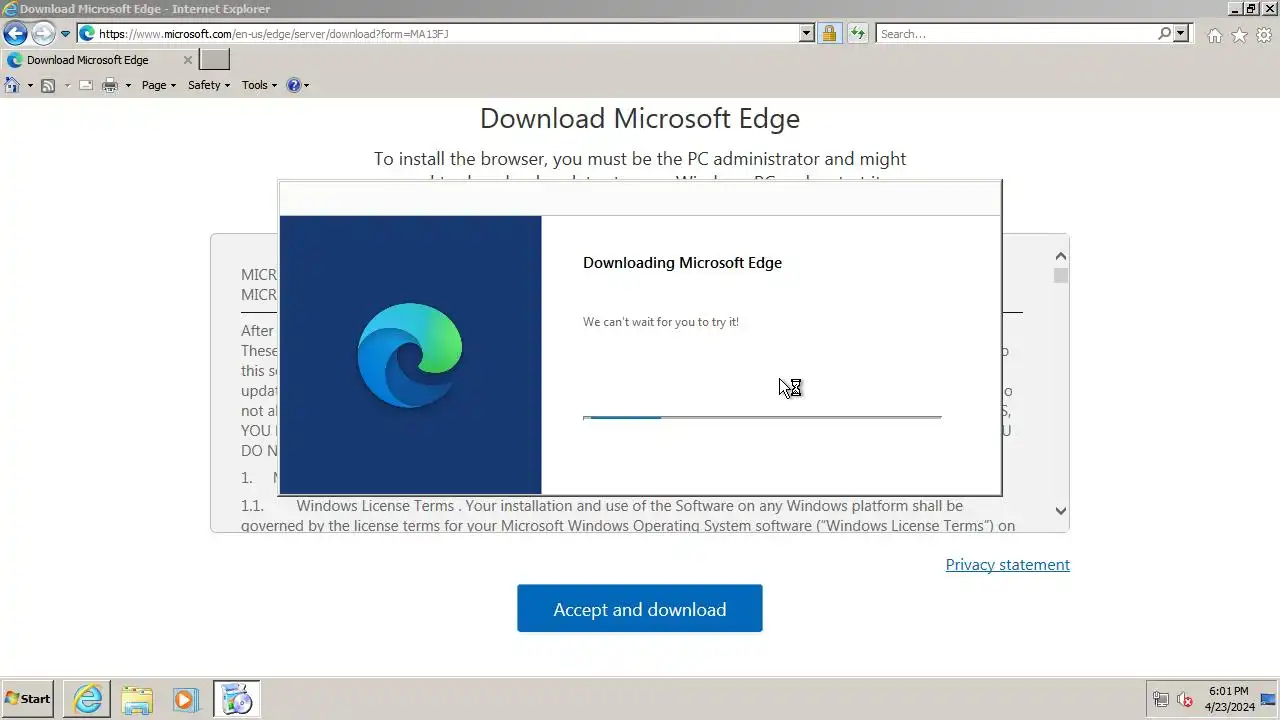1280x720 pixels.
Task: Click the Edge logo in the download dialog
Action: click(410, 355)
